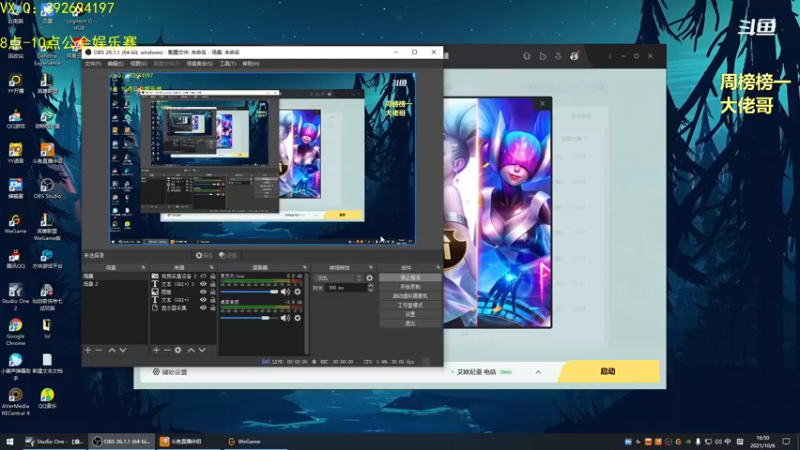
Task: Hide the 文本 (GDI+) 3 source
Action: click(203, 284)
